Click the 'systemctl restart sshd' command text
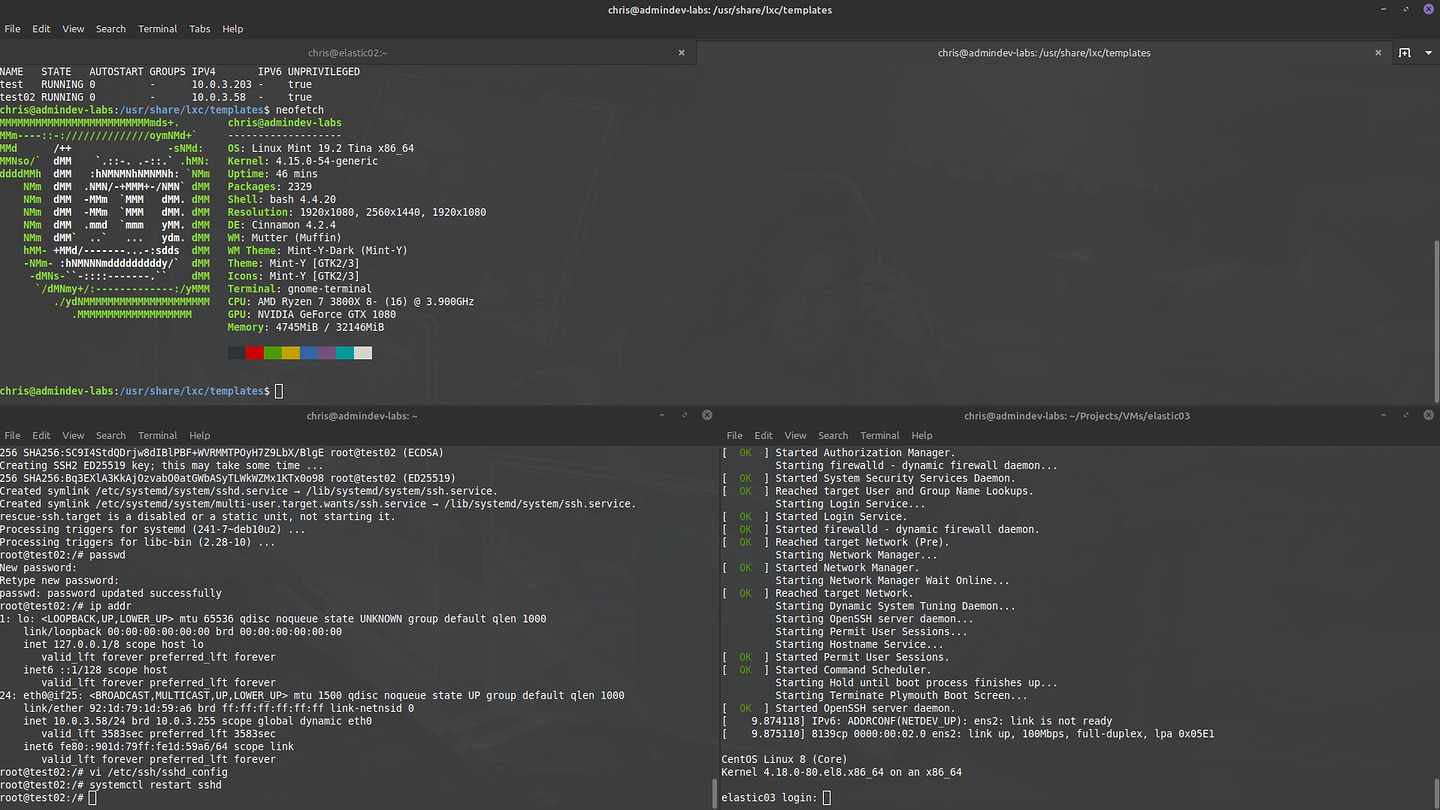Image resolution: width=1440 pixels, height=810 pixels. click(155, 785)
